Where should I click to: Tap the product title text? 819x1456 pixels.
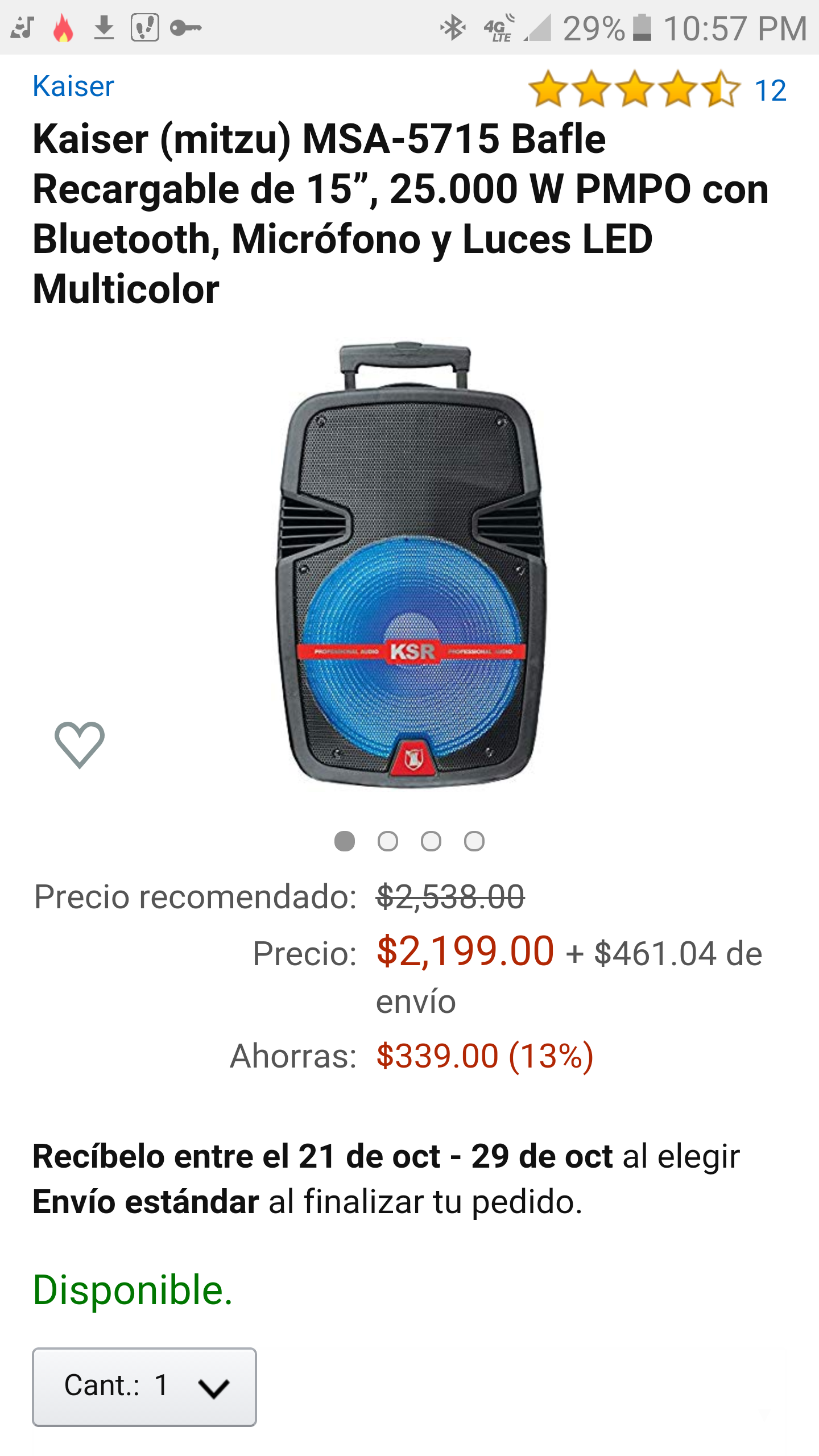tap(400, 213)
